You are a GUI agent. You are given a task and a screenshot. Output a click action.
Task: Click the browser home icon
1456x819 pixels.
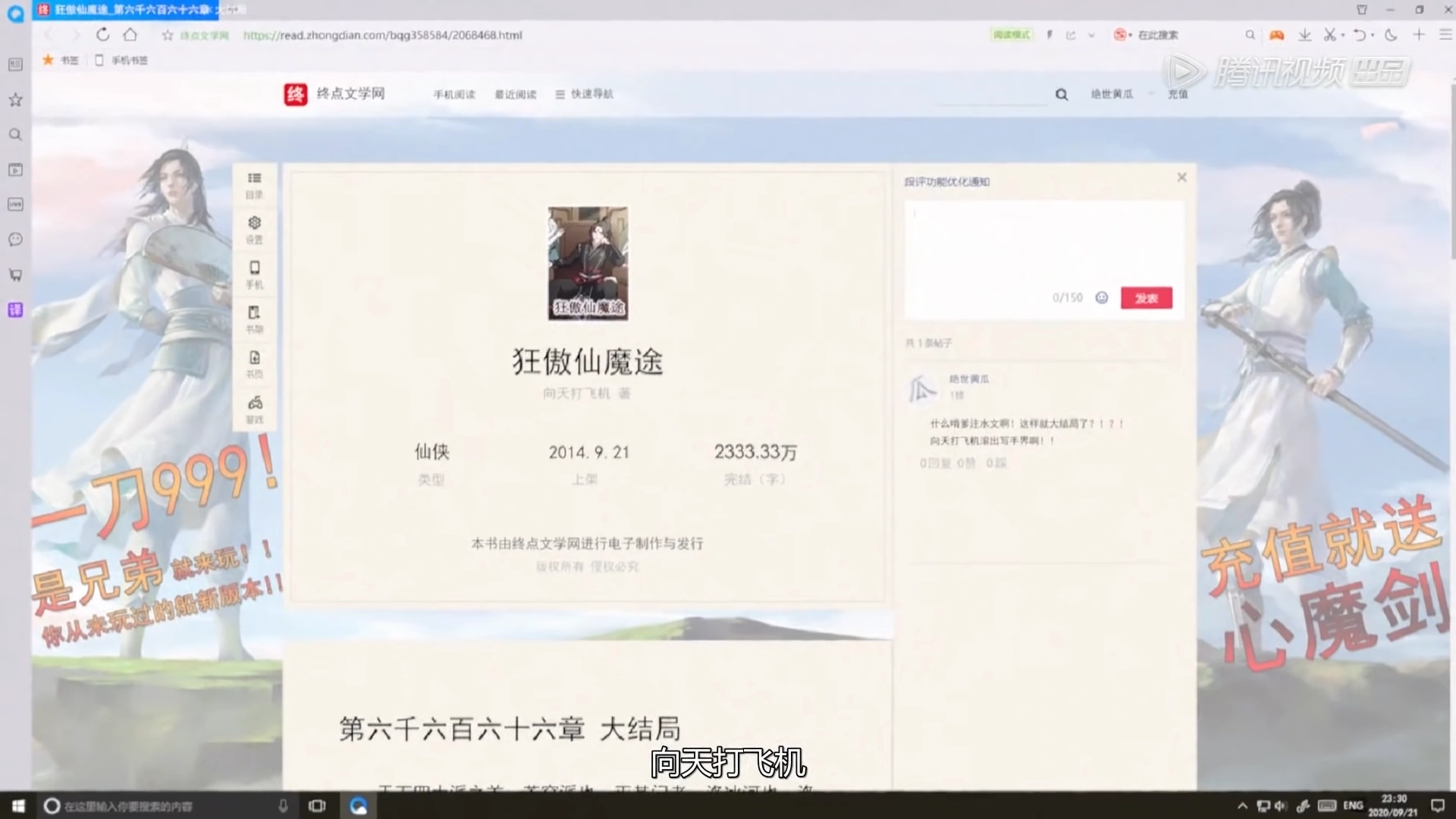point(130,35)
